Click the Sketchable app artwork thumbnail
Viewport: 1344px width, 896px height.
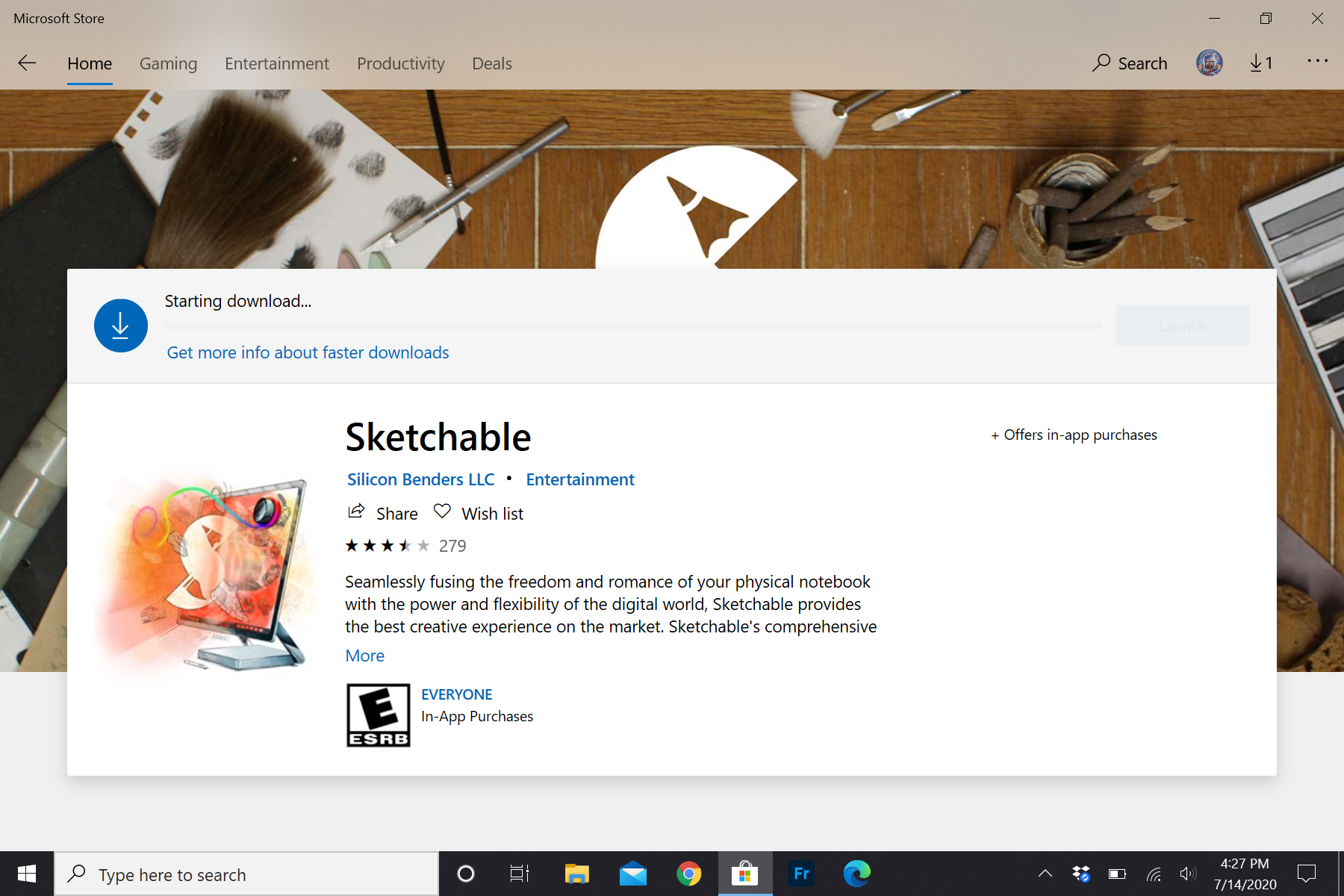[205, 573]
